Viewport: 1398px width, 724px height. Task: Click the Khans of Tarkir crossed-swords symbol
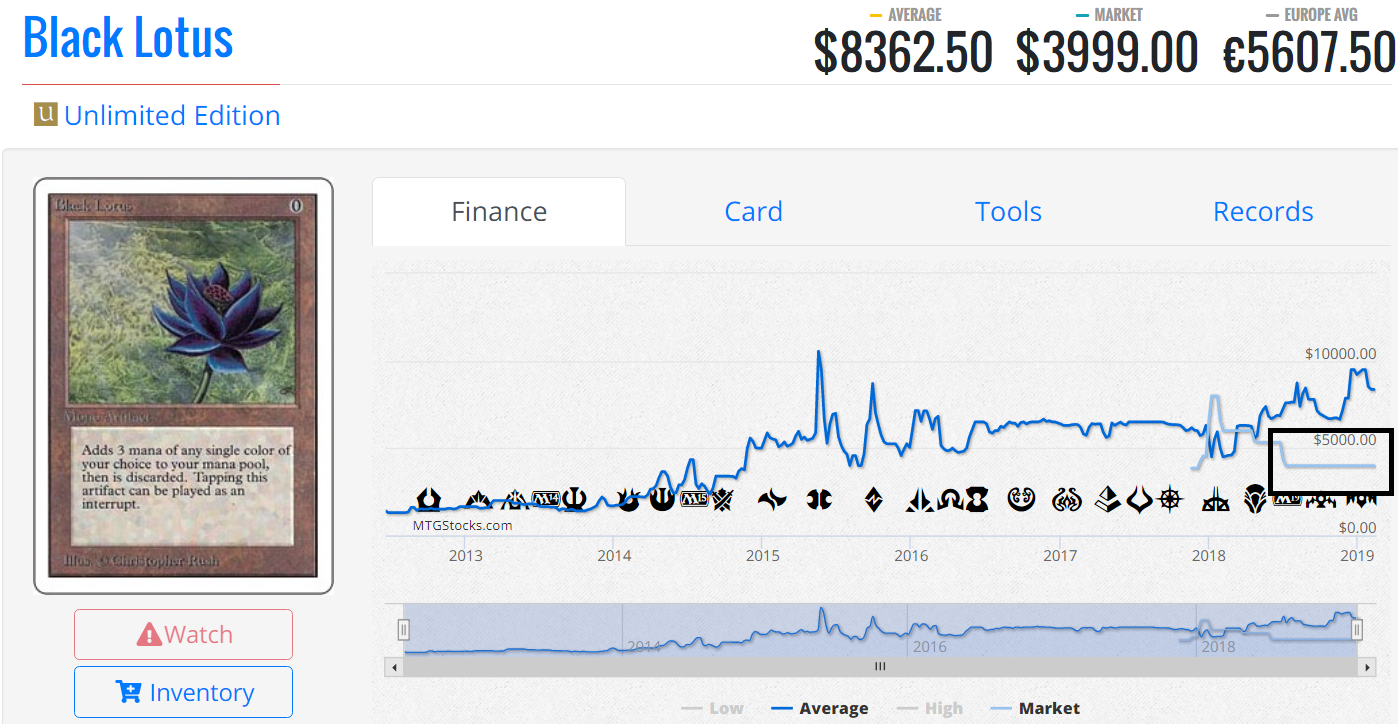[723, 498]
